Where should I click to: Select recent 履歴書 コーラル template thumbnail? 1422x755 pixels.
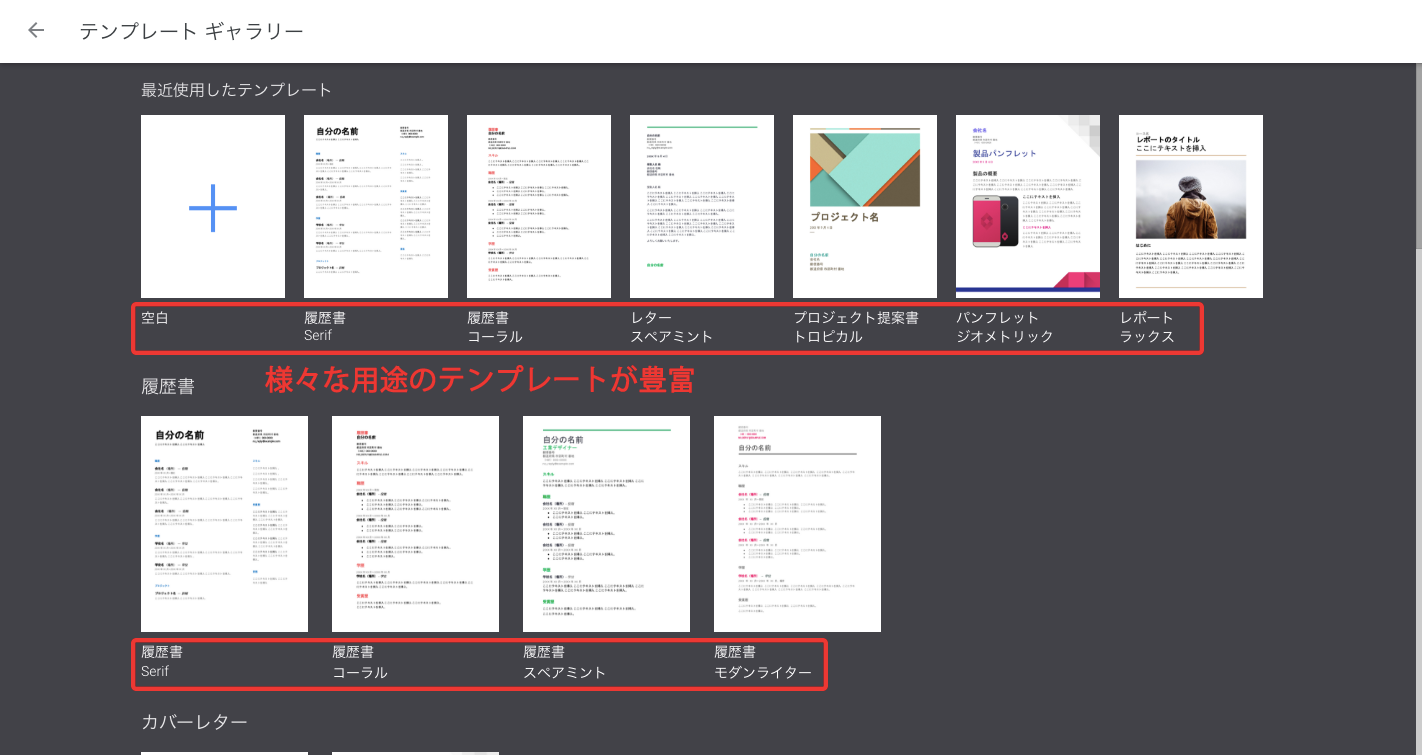point(539,207)
